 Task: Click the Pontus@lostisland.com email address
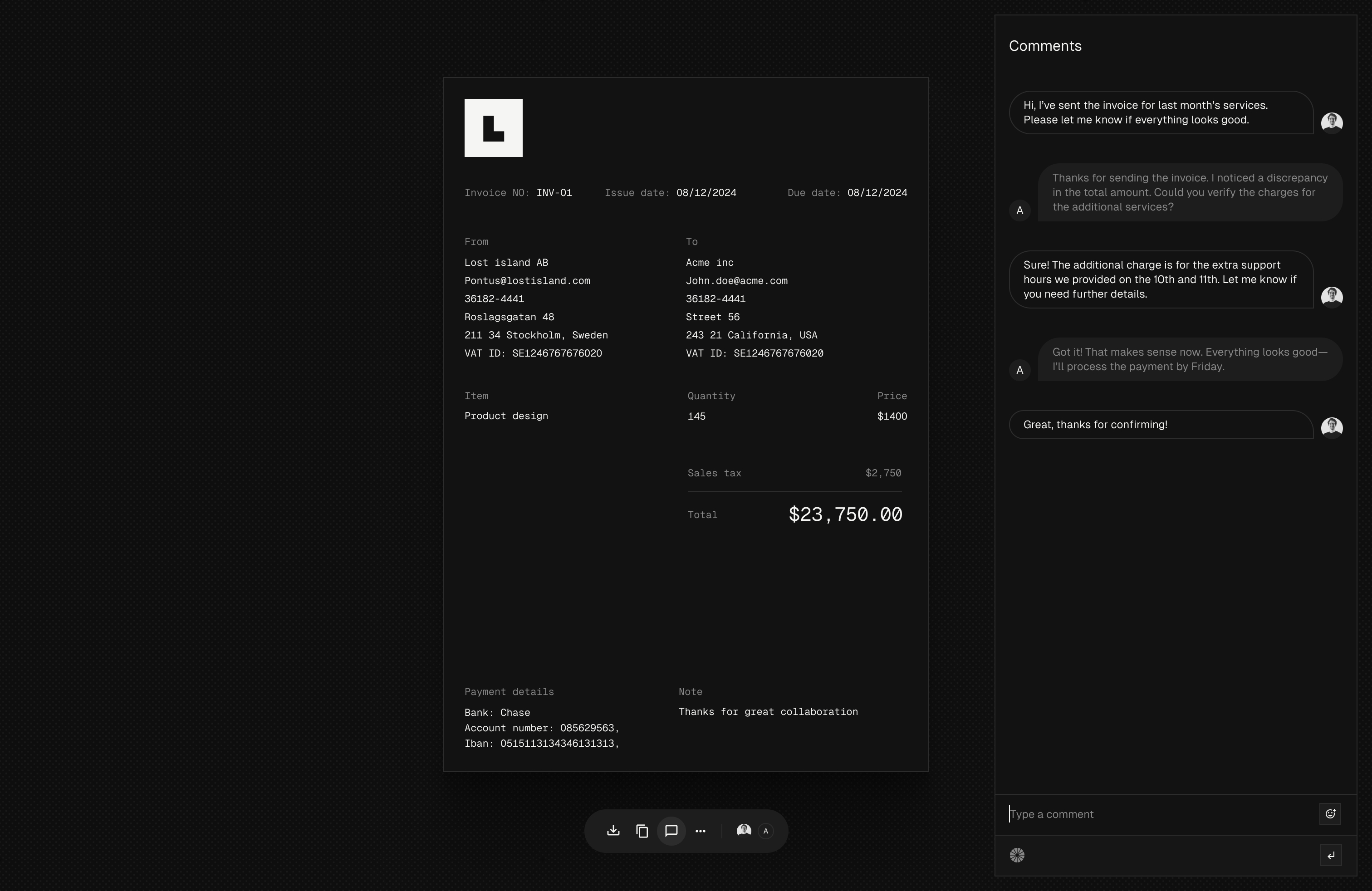[x=528, y=281]
